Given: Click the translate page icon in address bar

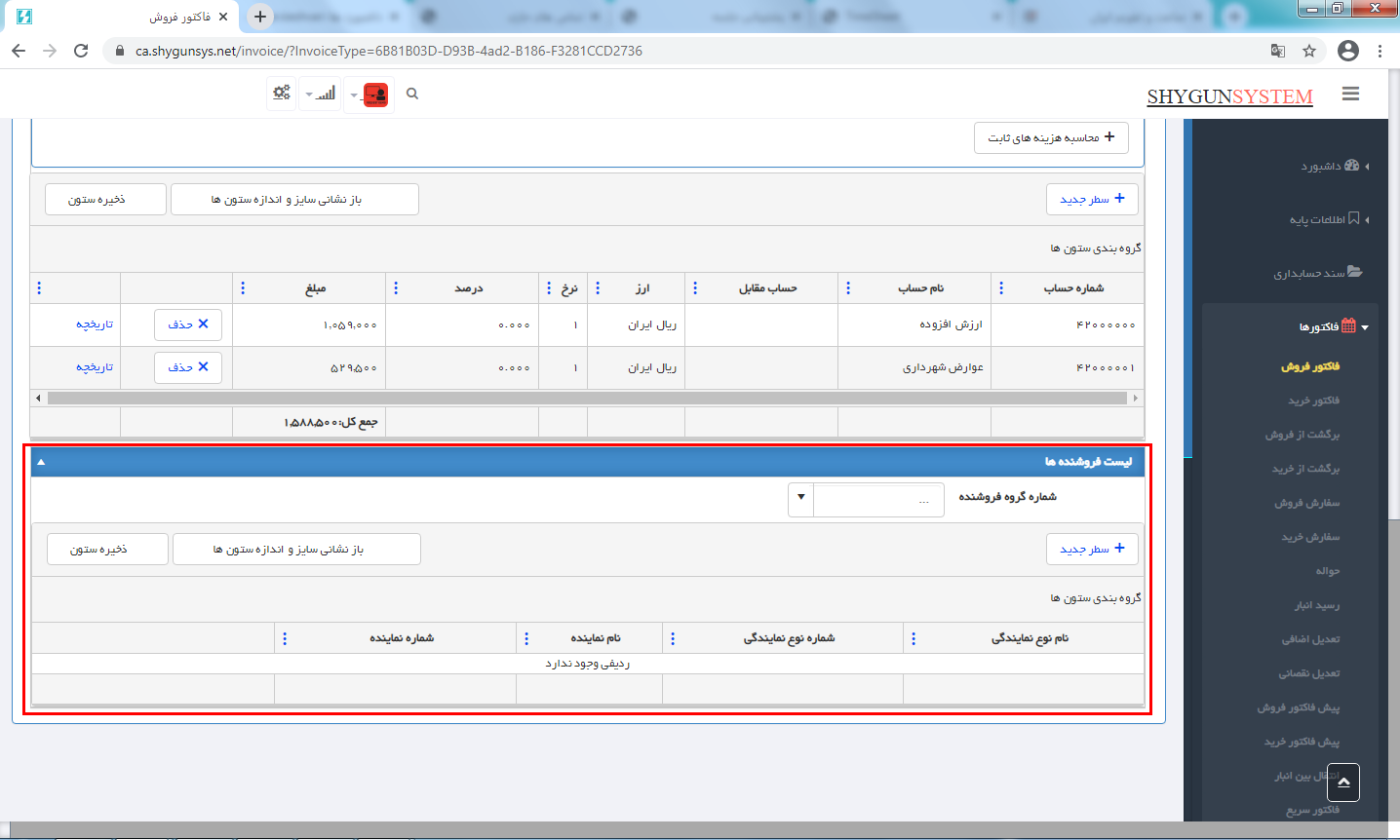Looking at the screenshot, I should [x=1277, y=51].
